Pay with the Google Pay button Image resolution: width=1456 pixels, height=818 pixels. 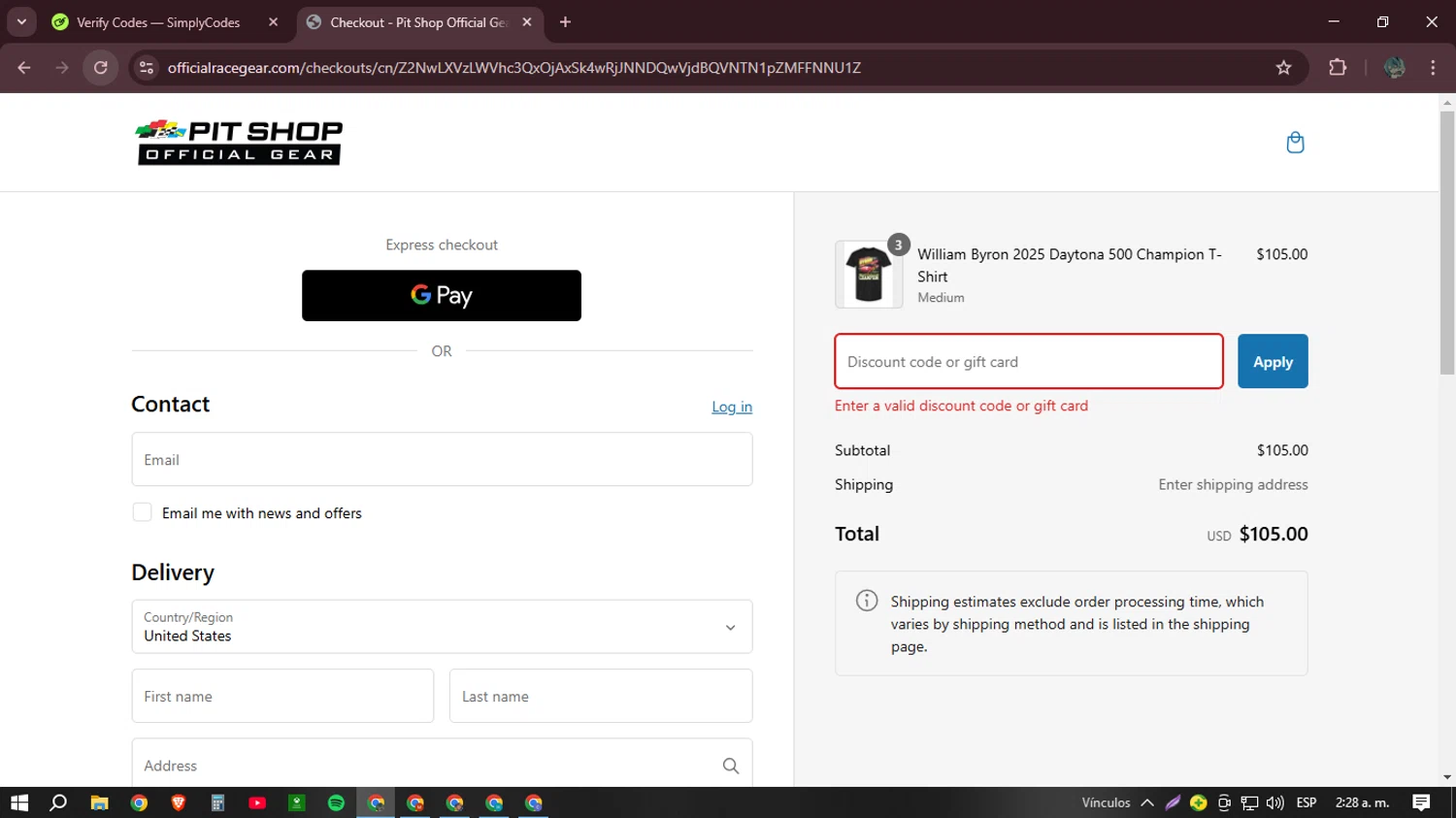tap(442, 295)
